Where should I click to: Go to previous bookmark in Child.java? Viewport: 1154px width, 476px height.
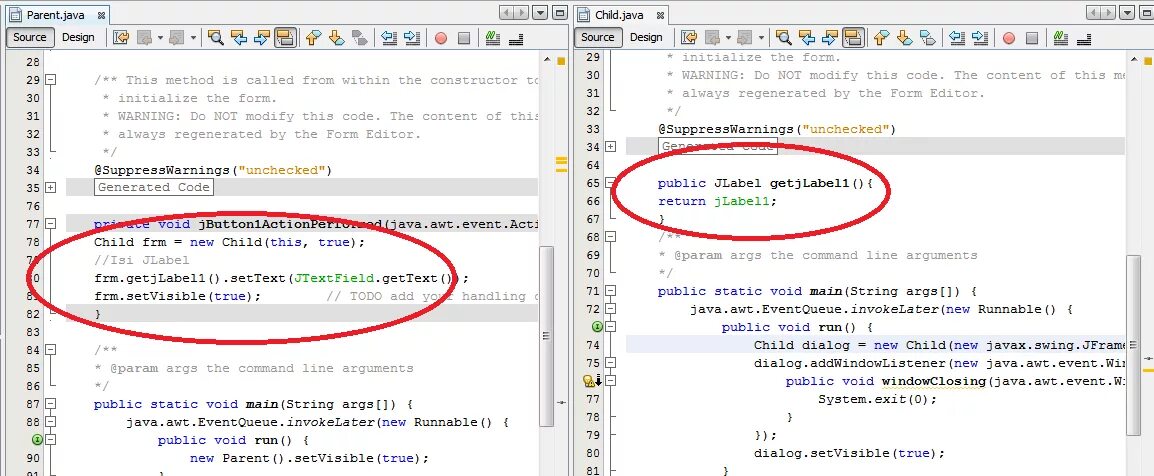882,38
